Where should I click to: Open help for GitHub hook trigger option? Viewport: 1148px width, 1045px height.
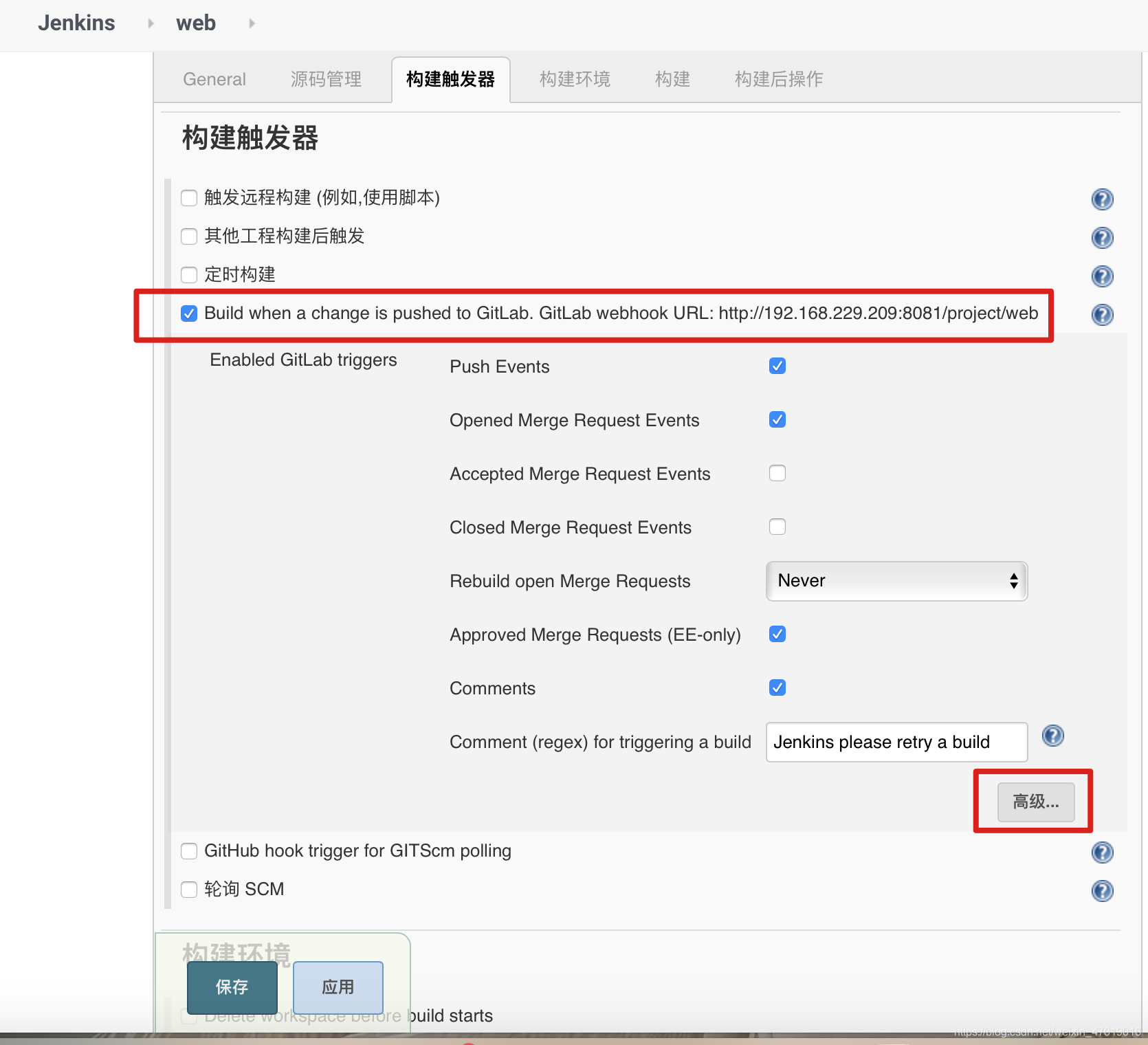tap(1102, 852)
